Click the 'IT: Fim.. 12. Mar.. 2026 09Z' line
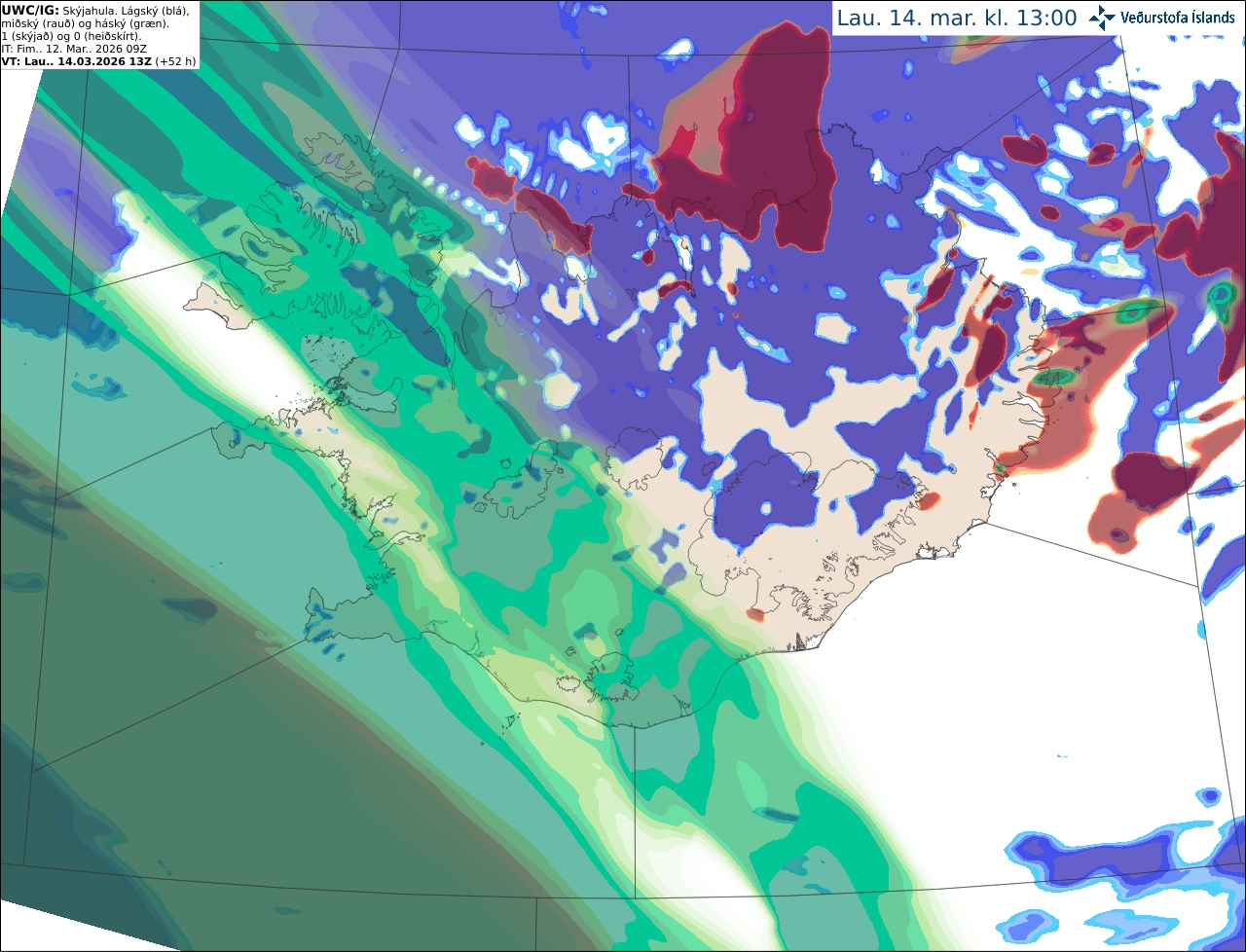The height and width of the screenshot is (952, 1246). [73, 49]
